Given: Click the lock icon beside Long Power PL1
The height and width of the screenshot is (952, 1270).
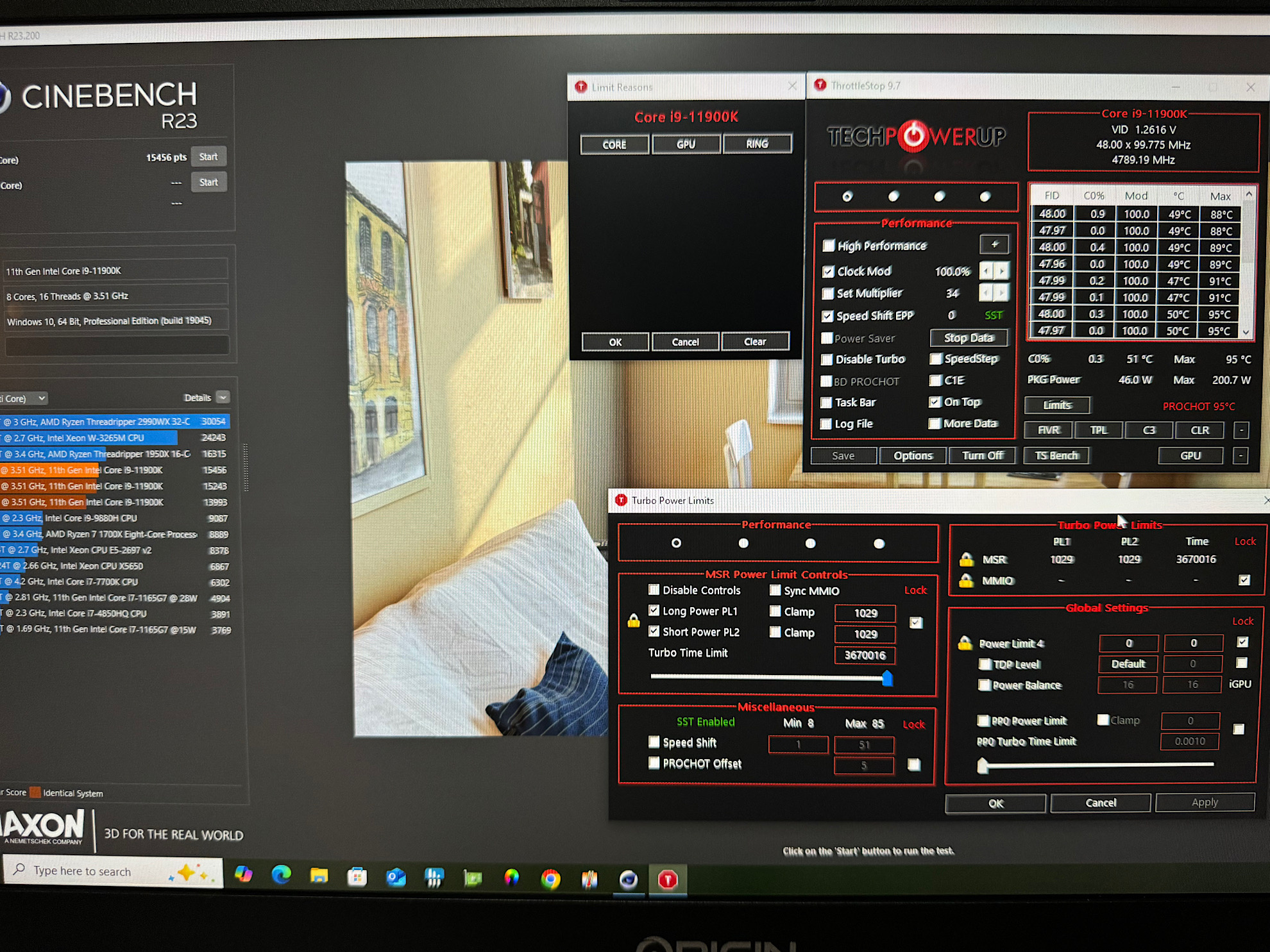Looking at the screenshot, I should [634, 621].
